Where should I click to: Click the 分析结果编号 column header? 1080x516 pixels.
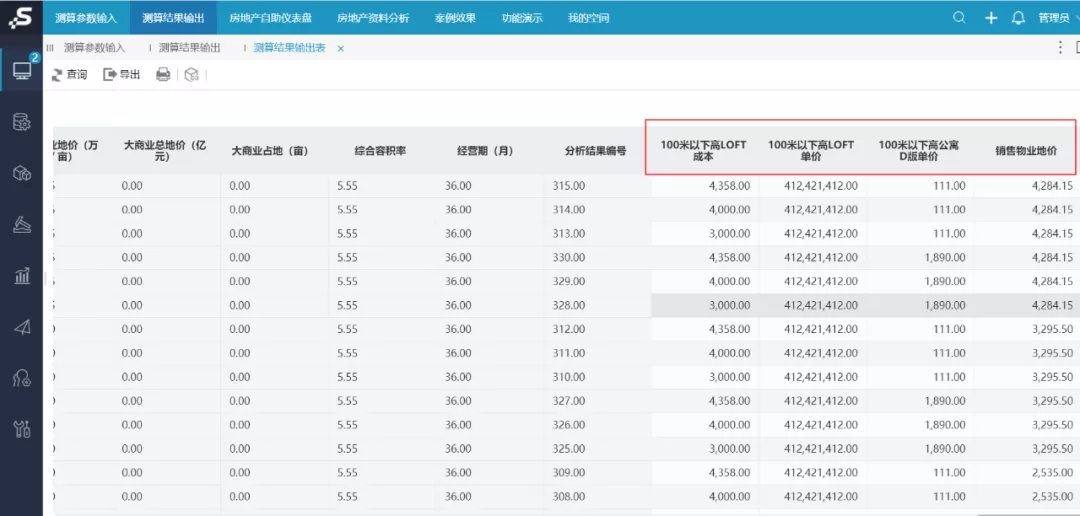coord(595,150)
